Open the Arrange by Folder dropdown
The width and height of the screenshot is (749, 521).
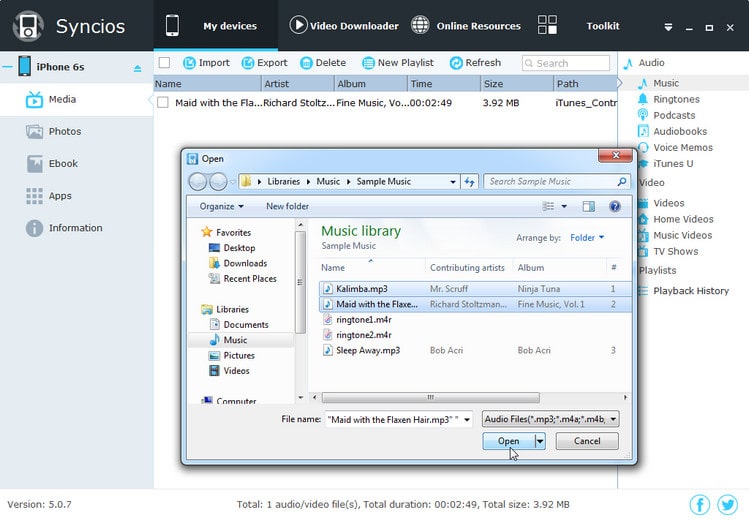click(x=587, y=238)
